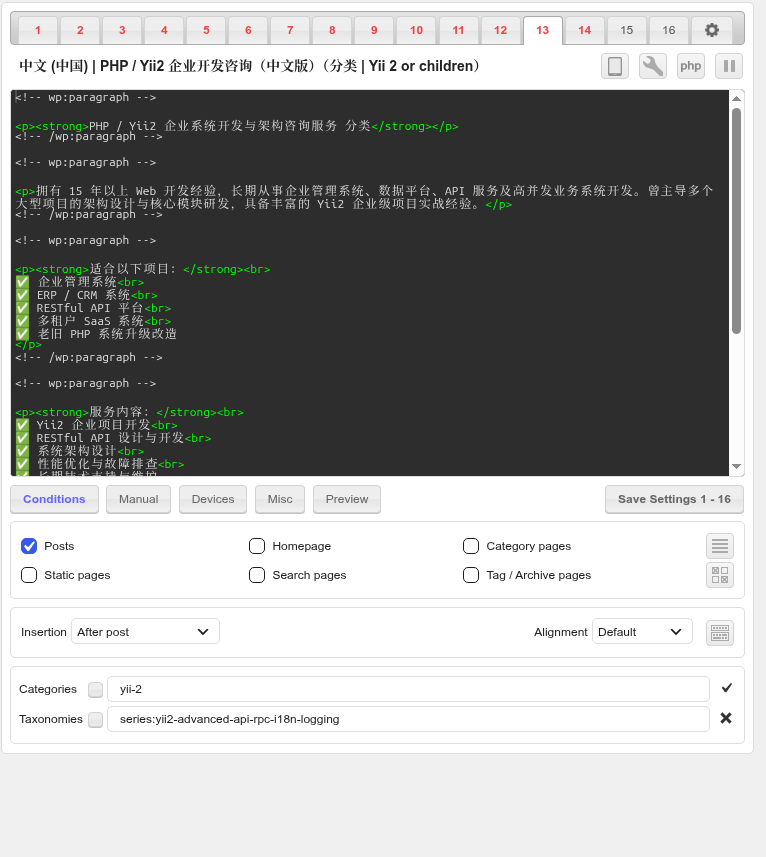Open the general settings gear tab
The height and width of the screenshot is (857, 766).
pos(711,30)
